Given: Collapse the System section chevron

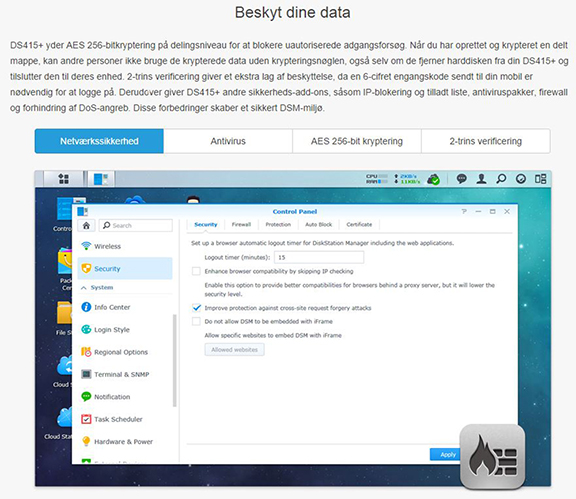Looking at the screenshot, I should coord(84,288).
